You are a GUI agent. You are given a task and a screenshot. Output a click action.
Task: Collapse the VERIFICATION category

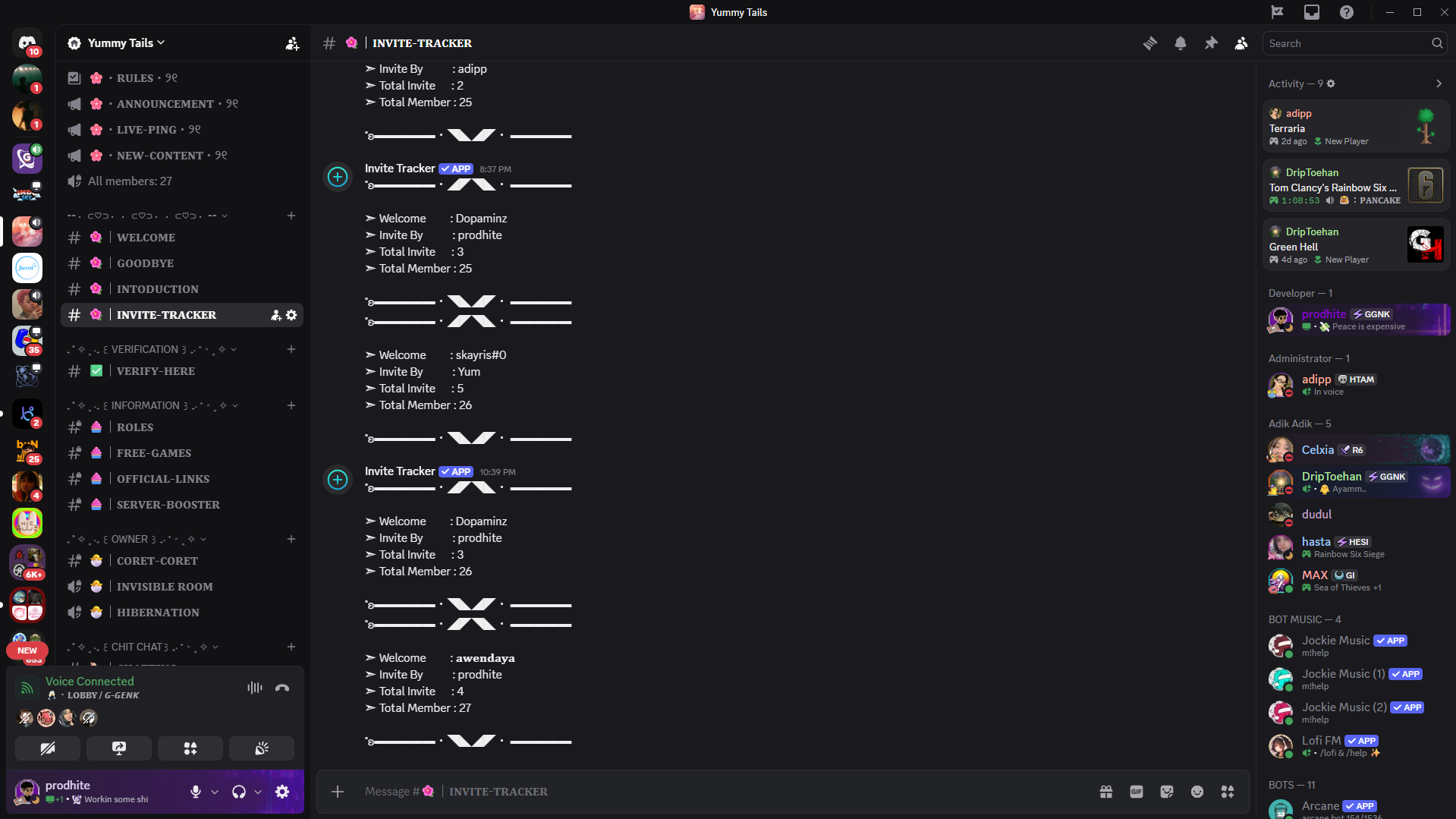152,349
